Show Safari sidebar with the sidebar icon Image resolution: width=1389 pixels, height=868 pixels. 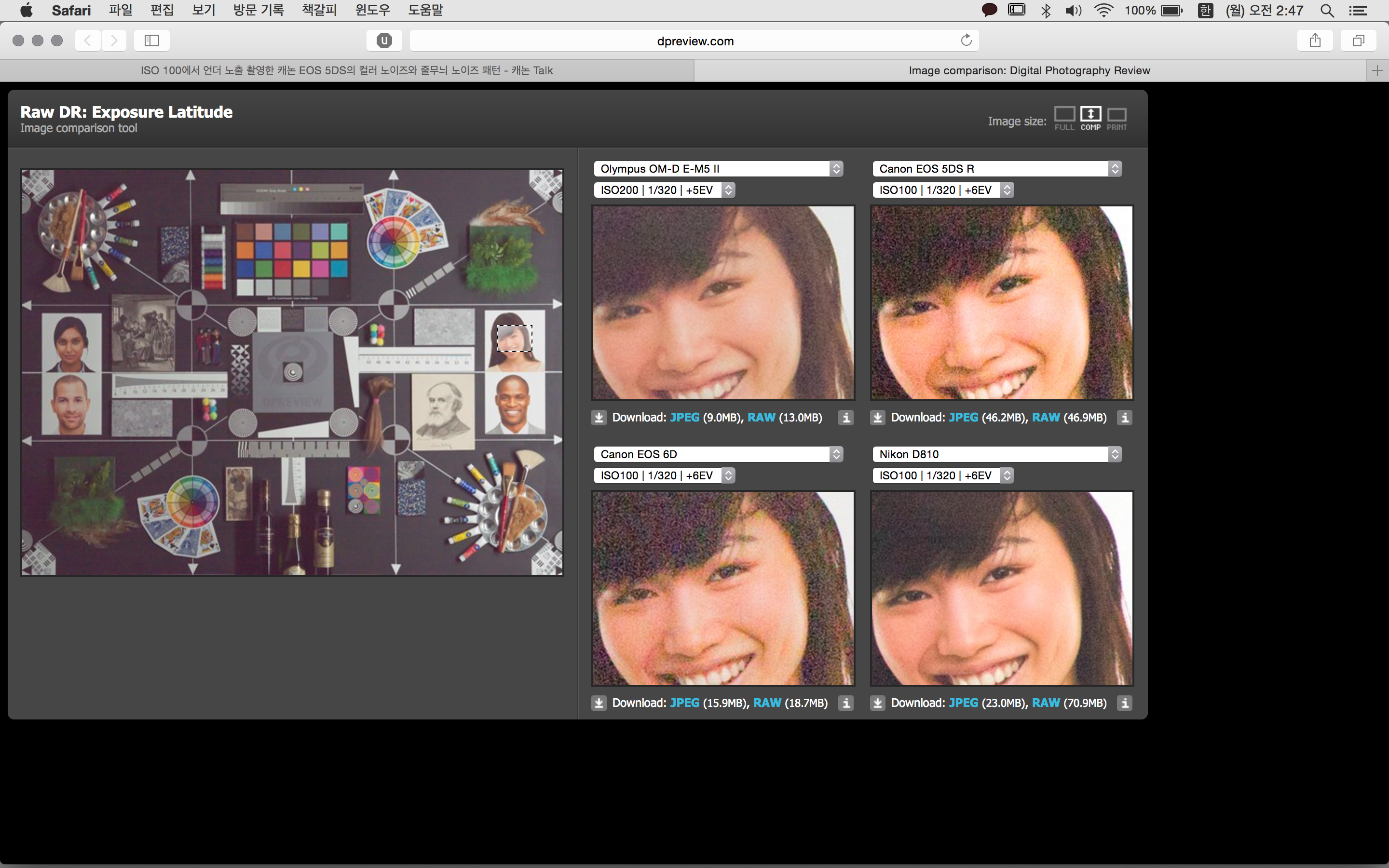tap(151, 40)
